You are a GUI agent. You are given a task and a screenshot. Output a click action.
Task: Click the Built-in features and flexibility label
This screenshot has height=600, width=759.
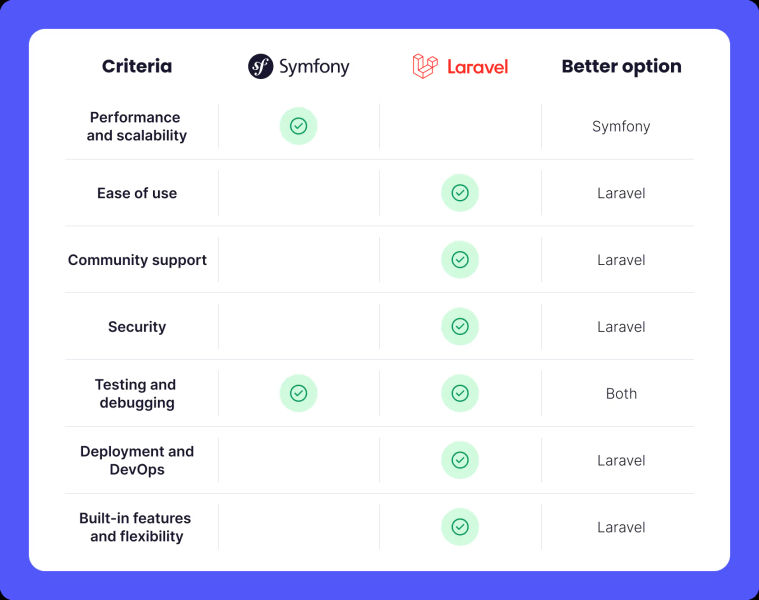(x=137, y=527)
